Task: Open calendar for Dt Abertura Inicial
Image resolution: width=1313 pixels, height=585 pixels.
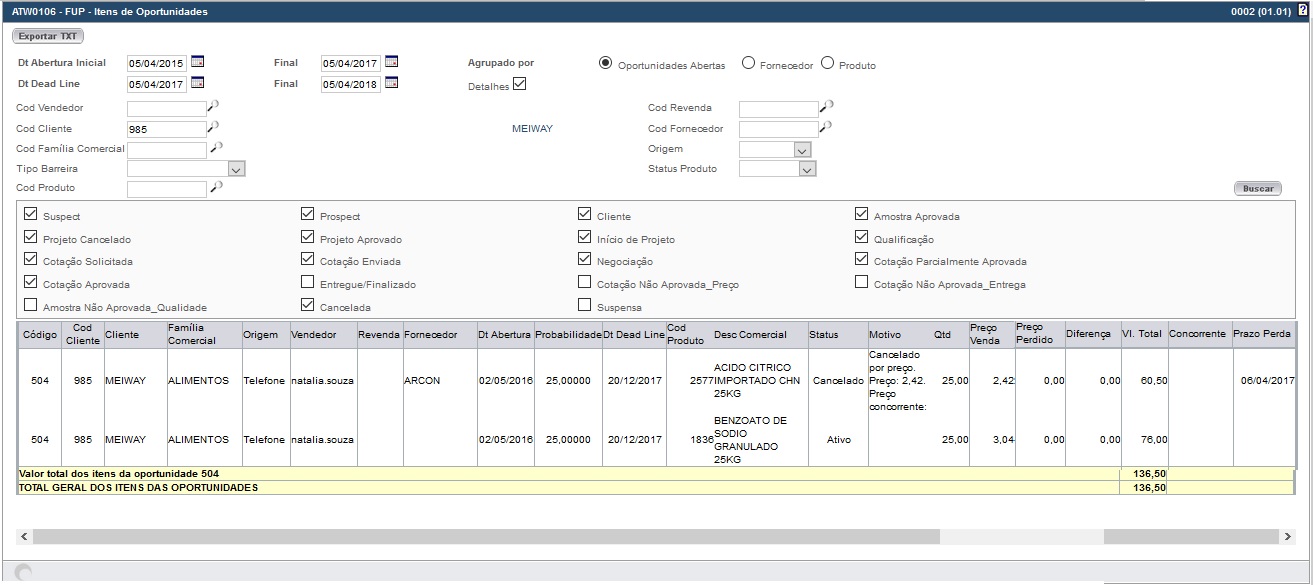Action: point(197,62)
